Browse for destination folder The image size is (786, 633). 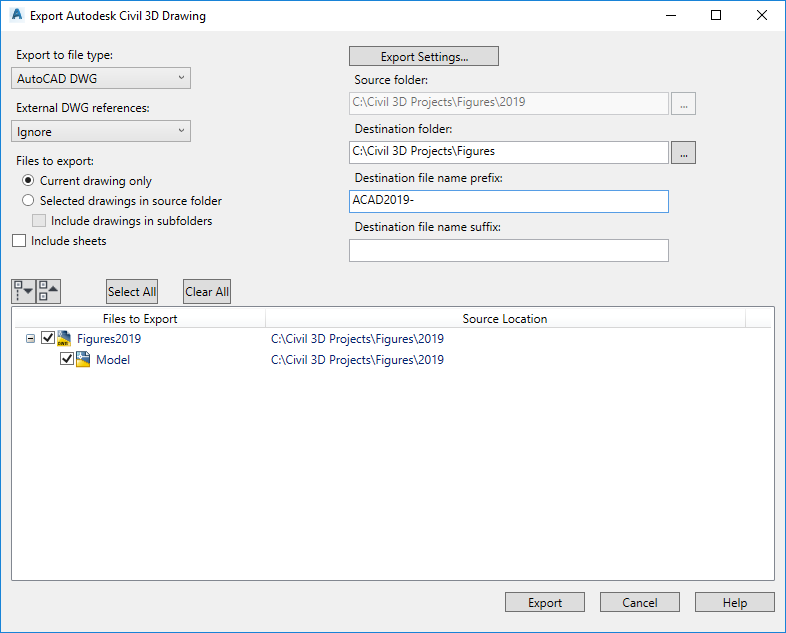click(683, 152)
